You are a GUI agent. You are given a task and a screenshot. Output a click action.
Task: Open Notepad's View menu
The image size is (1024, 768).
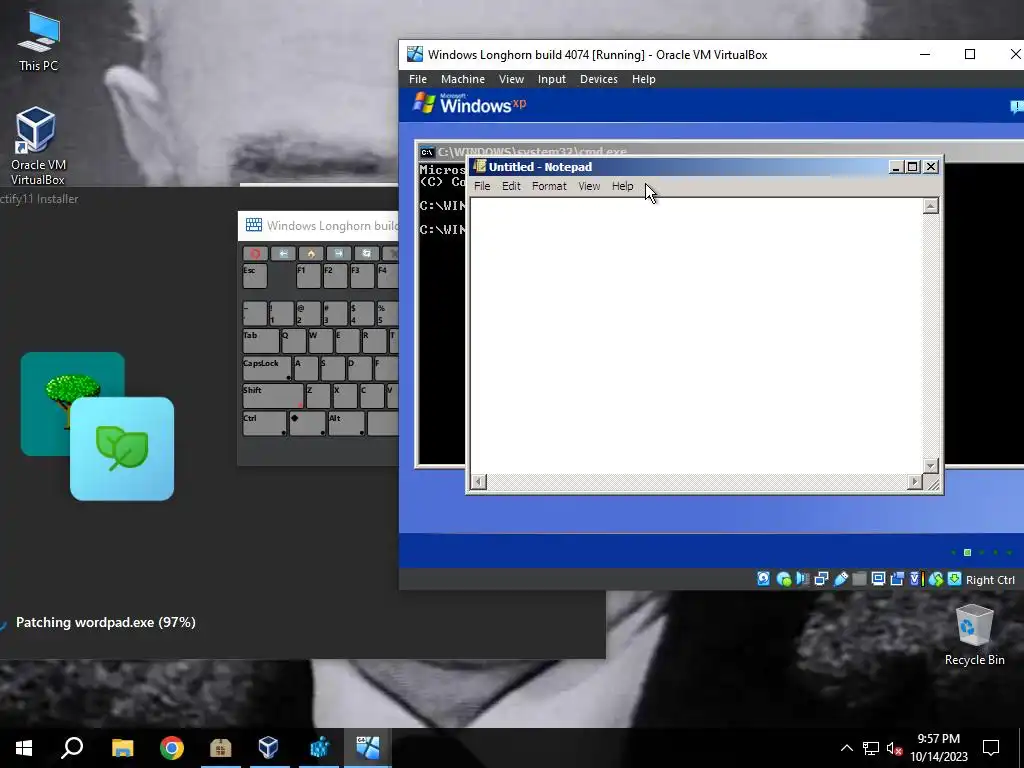click(x=589, y=186)
